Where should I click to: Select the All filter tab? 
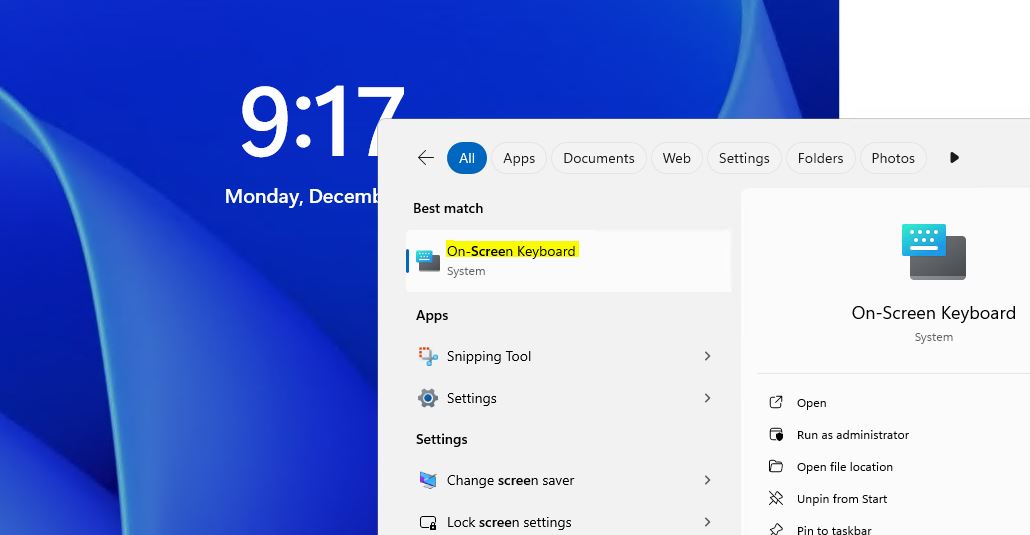466,158
